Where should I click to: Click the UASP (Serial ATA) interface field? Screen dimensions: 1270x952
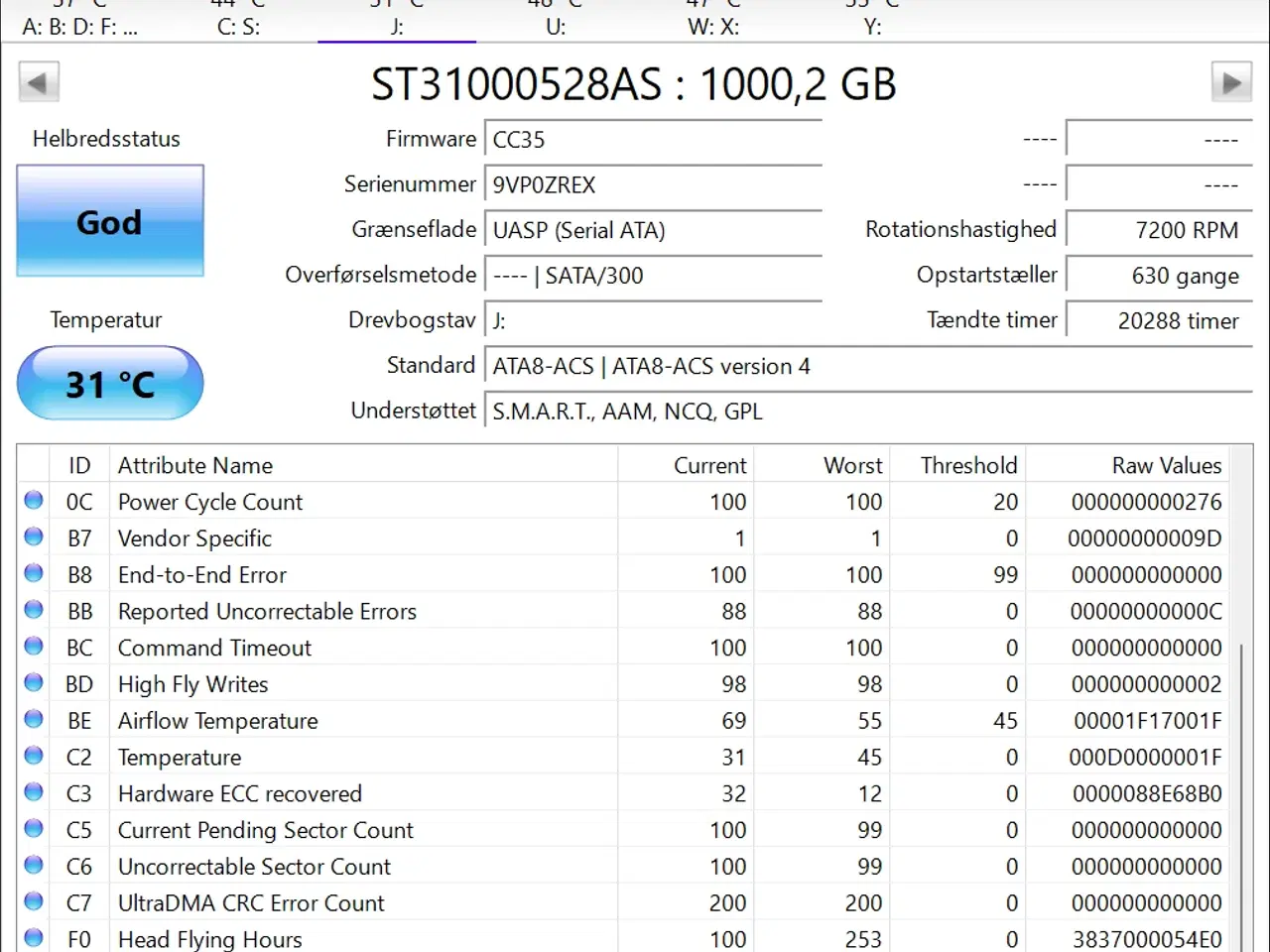[654, 230]
